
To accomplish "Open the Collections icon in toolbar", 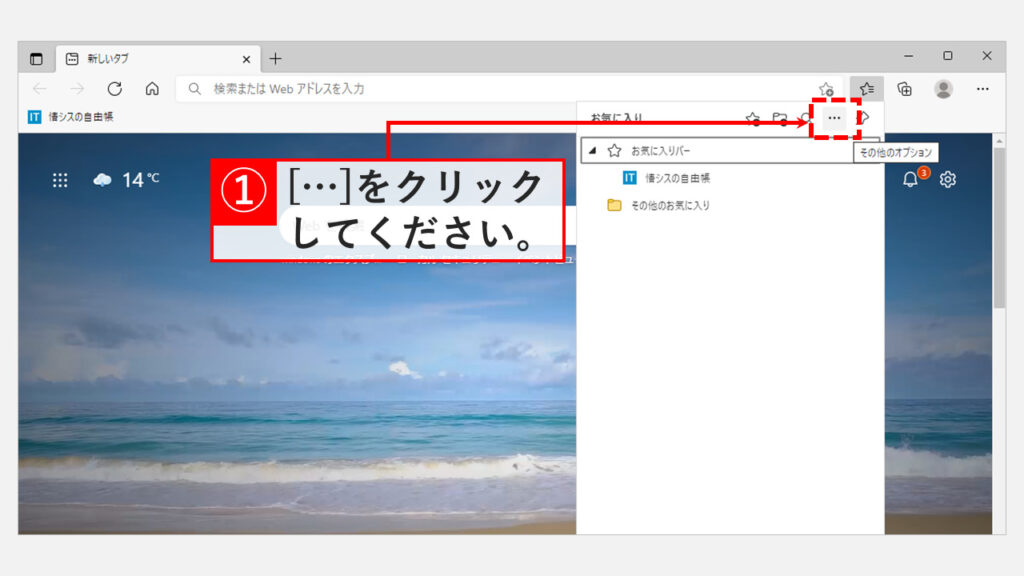I will pyautogui.click(x=904, y=89).
